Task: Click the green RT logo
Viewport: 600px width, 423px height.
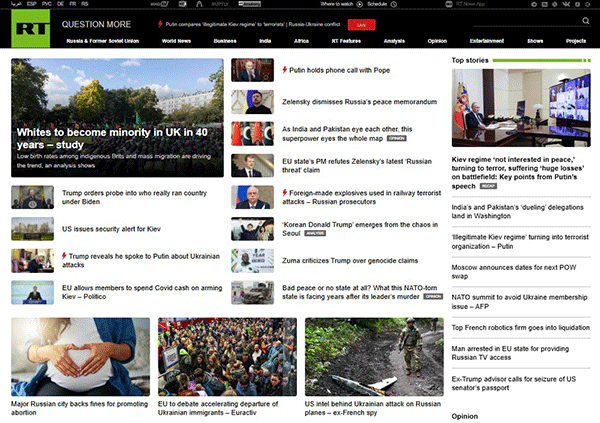Action: [x=31, y=28]
